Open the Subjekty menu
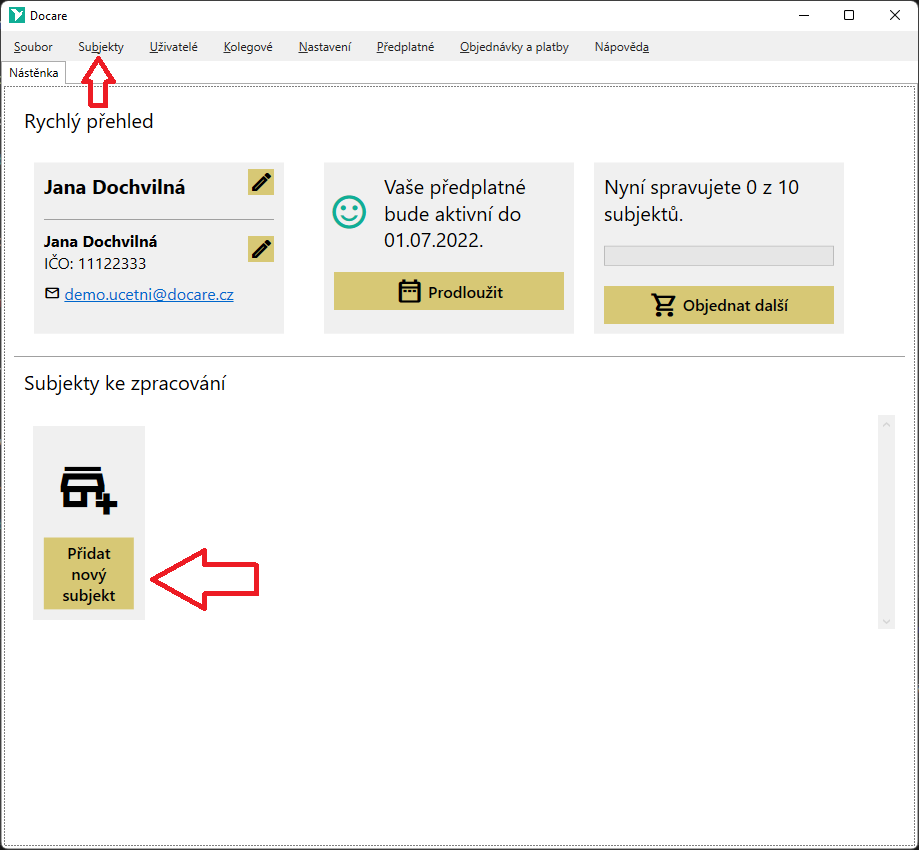This screenshot has width=919, height=850. pyautogui.click(x=101, y=47)
